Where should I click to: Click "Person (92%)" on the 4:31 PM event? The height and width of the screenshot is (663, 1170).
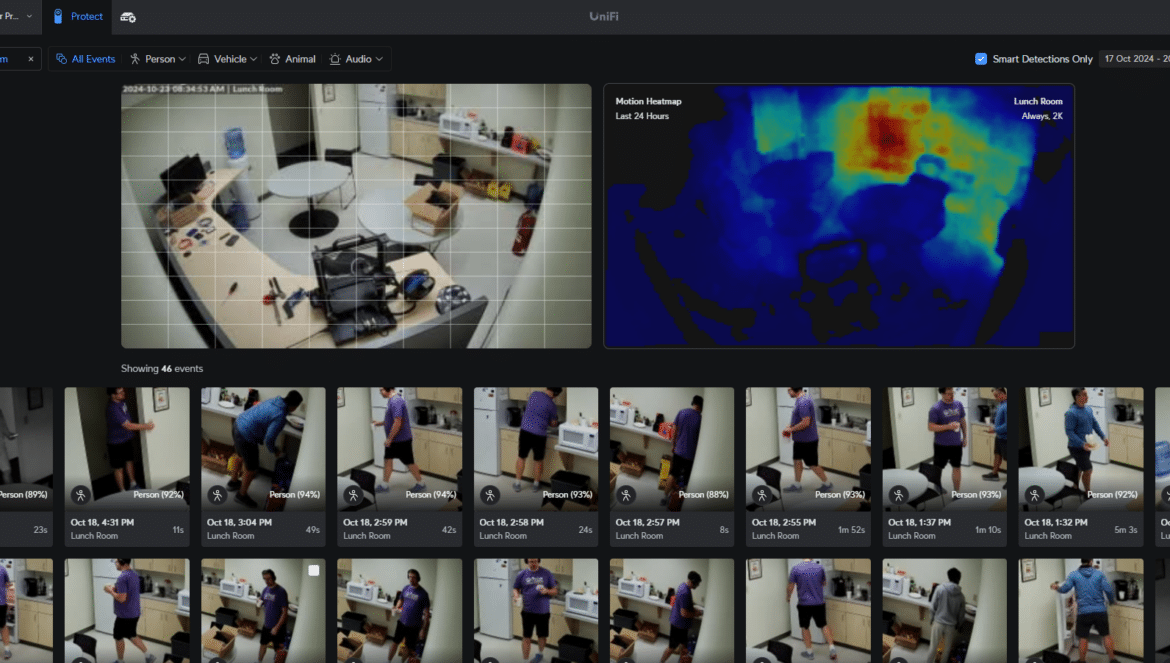(x=157, y=494)
